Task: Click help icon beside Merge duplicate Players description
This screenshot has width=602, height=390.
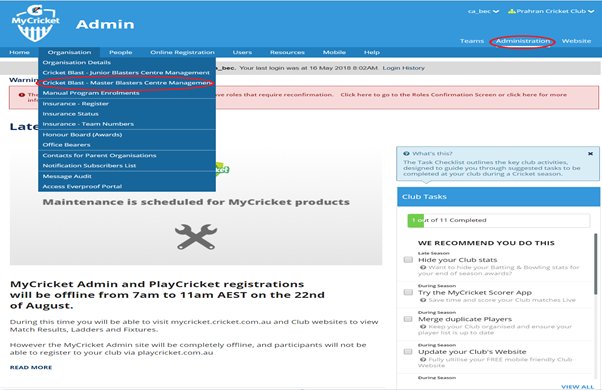Action: tap(423, 327)
